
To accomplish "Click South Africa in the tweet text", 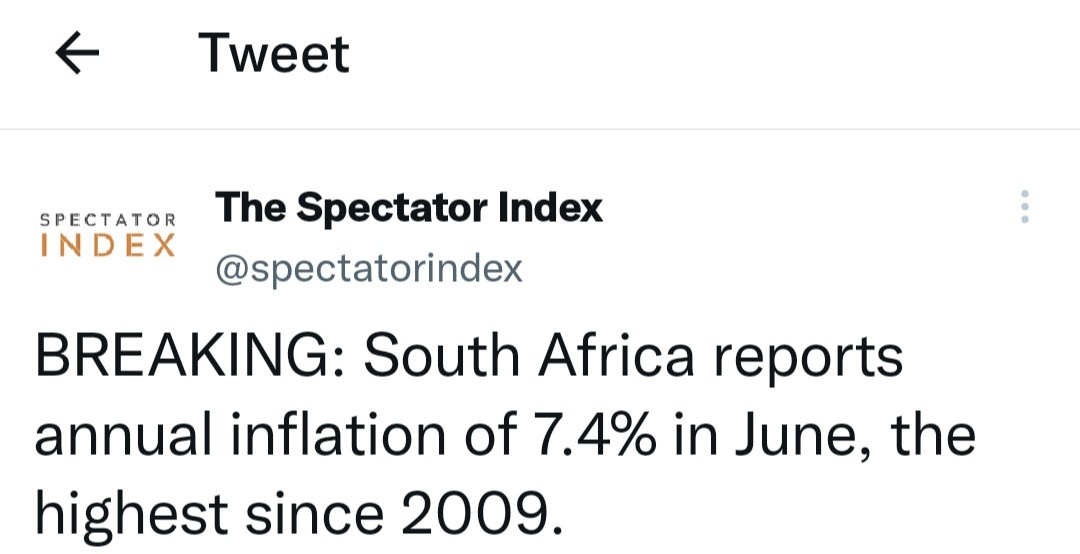I will (529, 356).
